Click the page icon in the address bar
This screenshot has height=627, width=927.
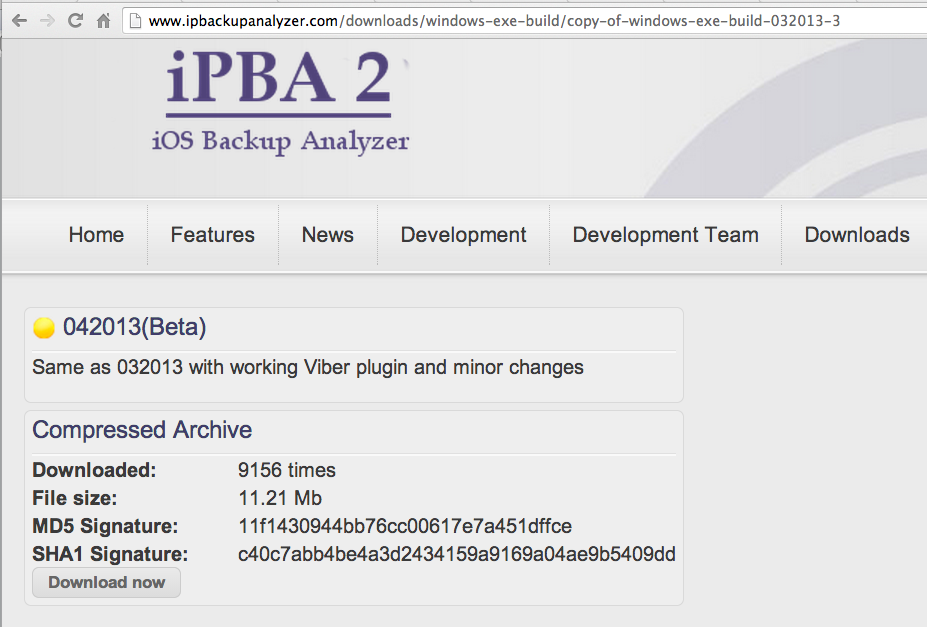pyautogui.click(x=135, y=21)
